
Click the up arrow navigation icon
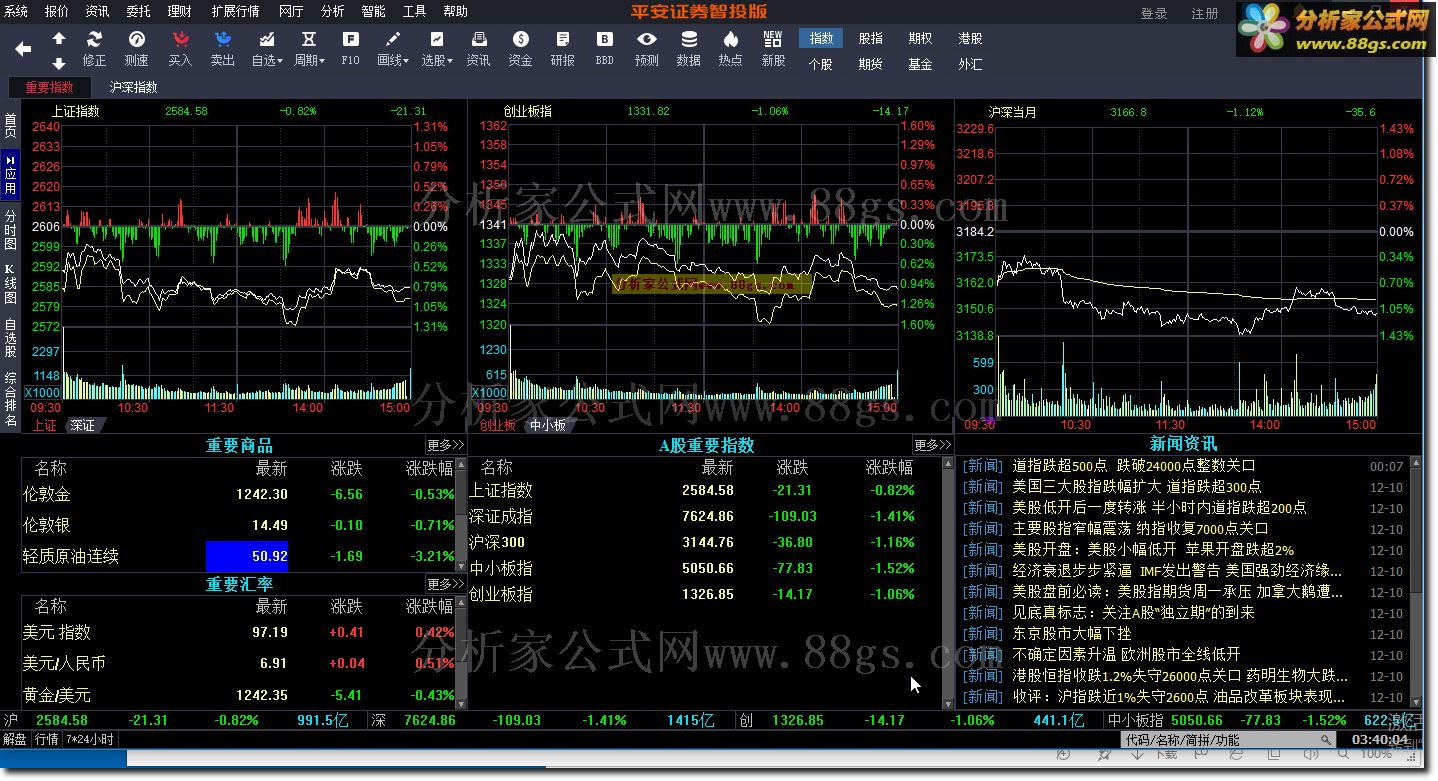[59, 38]
